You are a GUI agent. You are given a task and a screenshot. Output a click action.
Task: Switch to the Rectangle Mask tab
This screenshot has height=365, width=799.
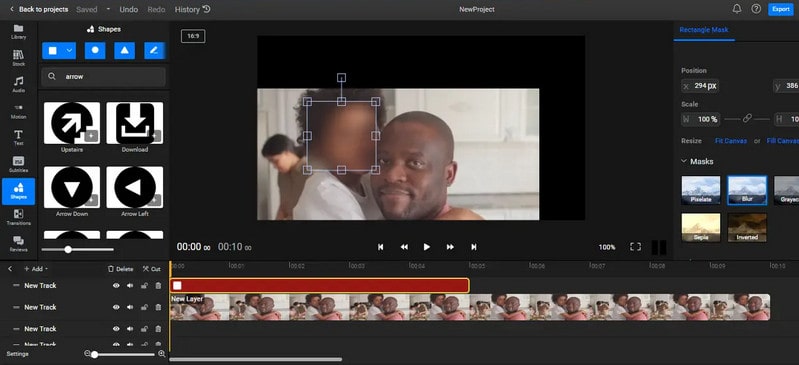704,30
